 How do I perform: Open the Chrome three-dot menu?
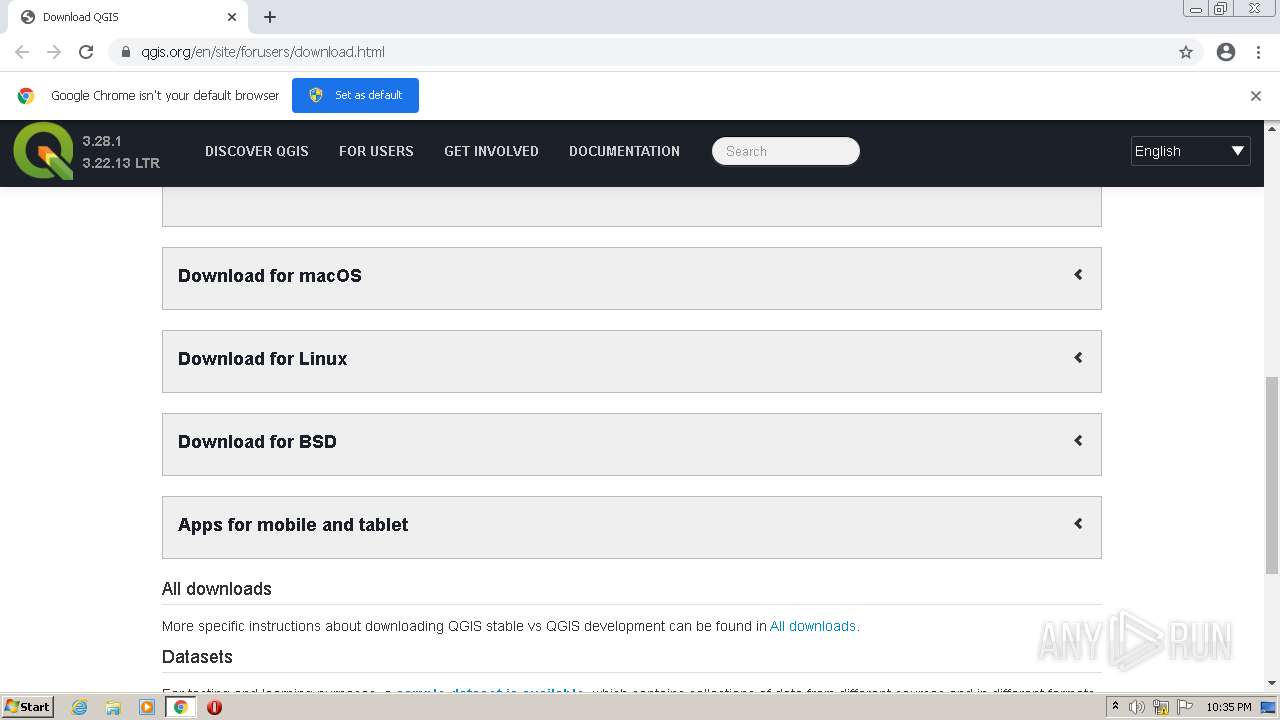click(1258, 52)
